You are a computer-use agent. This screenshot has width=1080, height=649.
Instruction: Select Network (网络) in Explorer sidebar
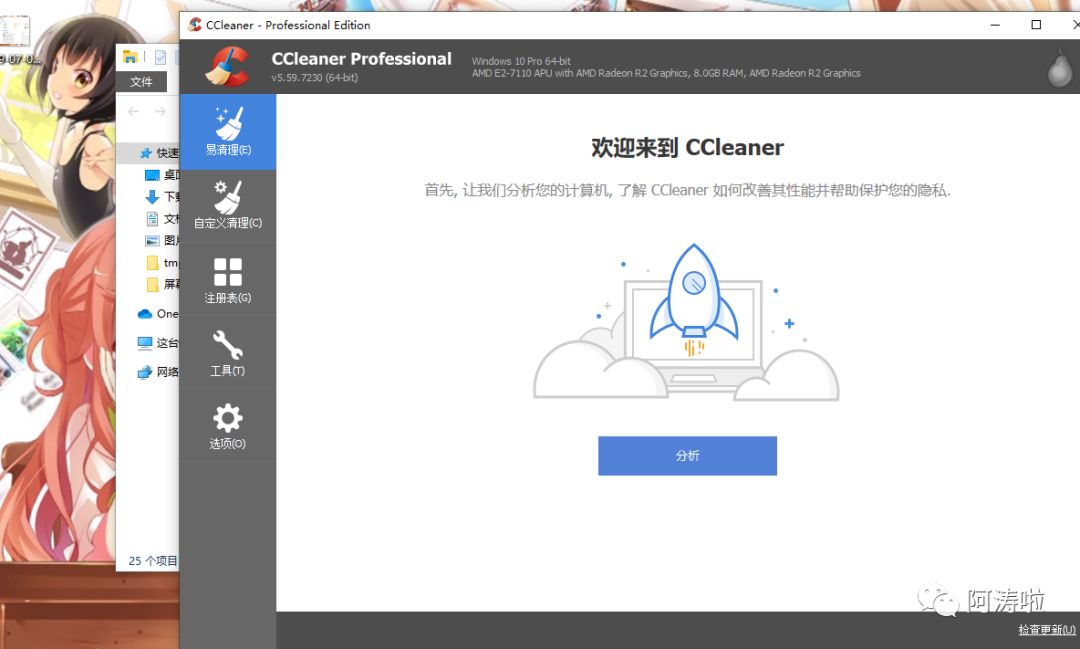pos(158,372)
